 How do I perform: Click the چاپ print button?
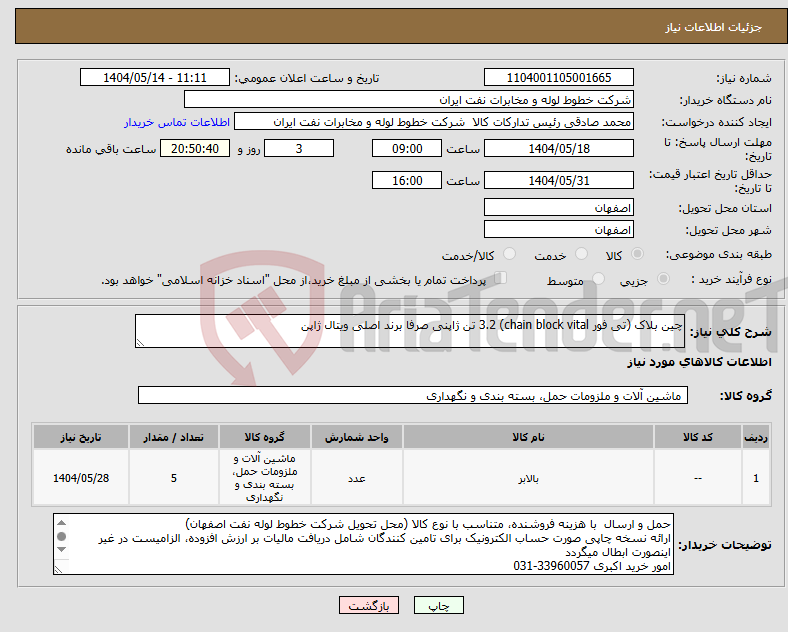(439, 606)
